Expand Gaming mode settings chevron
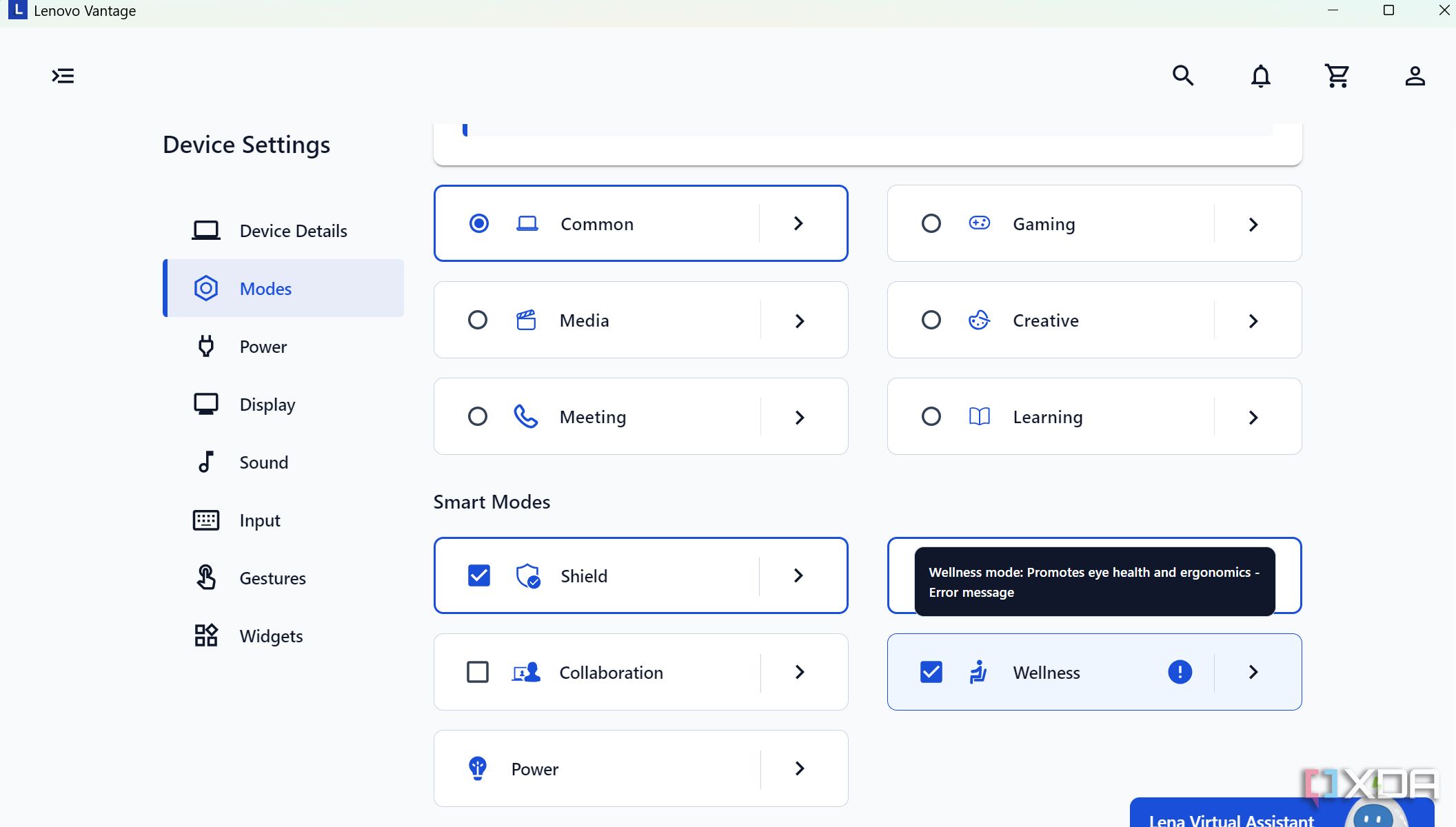The image size is (1456, 827). [1253, 225]
